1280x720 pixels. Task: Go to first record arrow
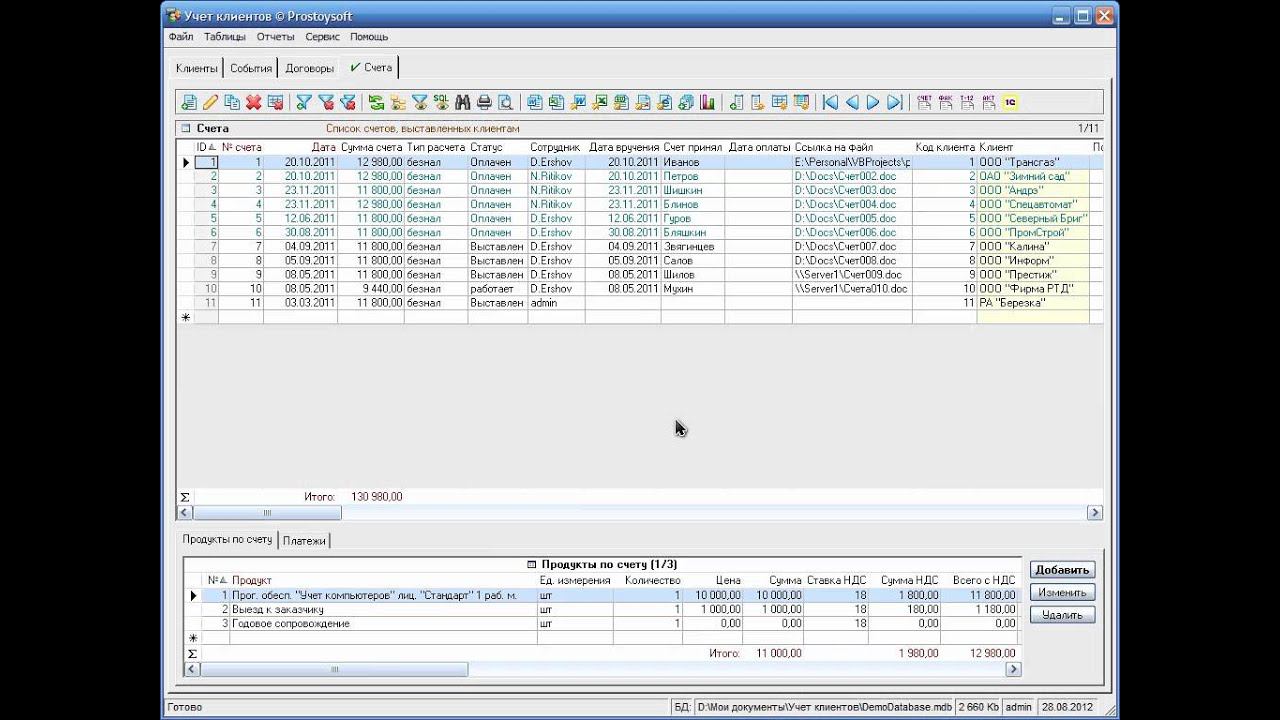(x=830, y=102)
